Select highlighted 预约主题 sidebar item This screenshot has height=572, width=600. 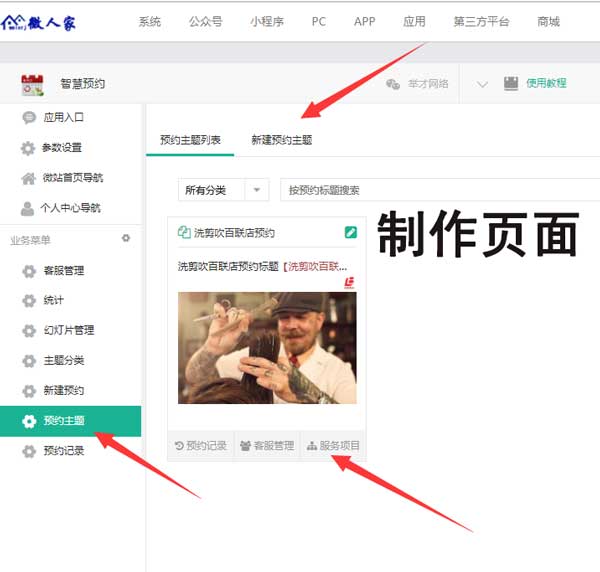(70, 421)
